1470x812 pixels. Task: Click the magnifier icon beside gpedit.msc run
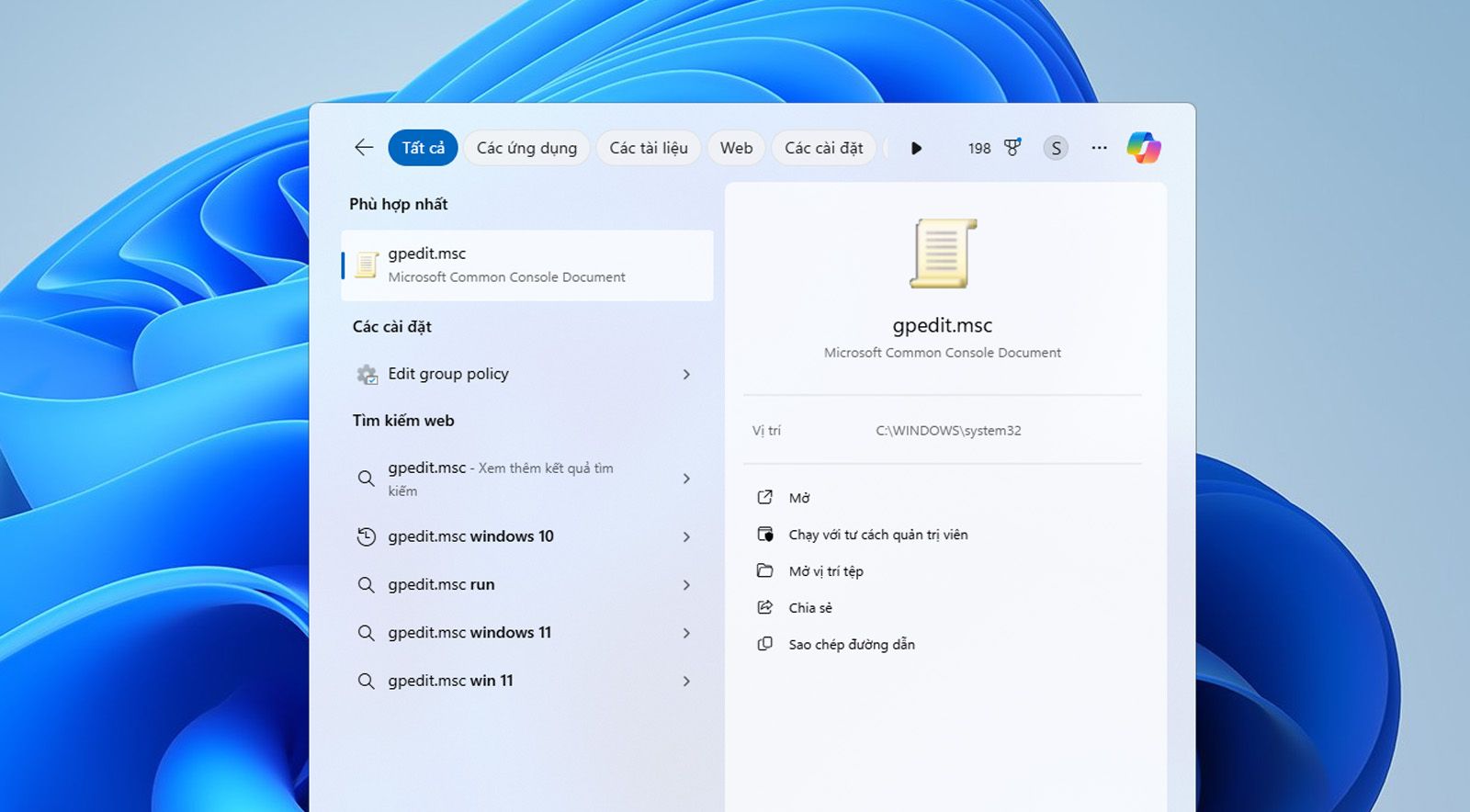click(x=366, y=585)
